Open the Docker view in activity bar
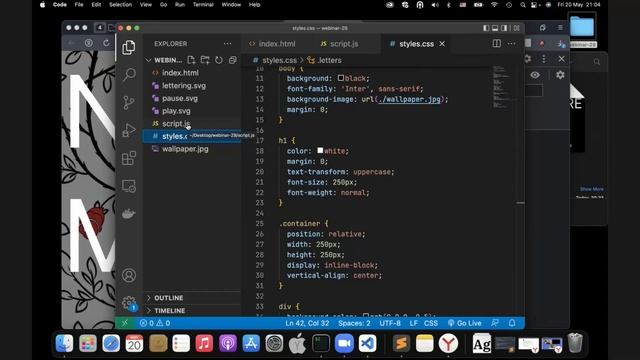Screen dimensions: 640x360 [x=129, y=213]
